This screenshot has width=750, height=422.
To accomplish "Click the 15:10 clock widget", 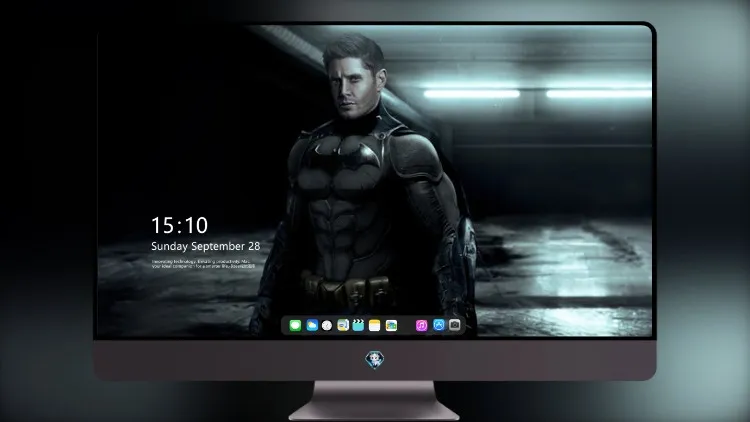I will click(x=179, y=225).
